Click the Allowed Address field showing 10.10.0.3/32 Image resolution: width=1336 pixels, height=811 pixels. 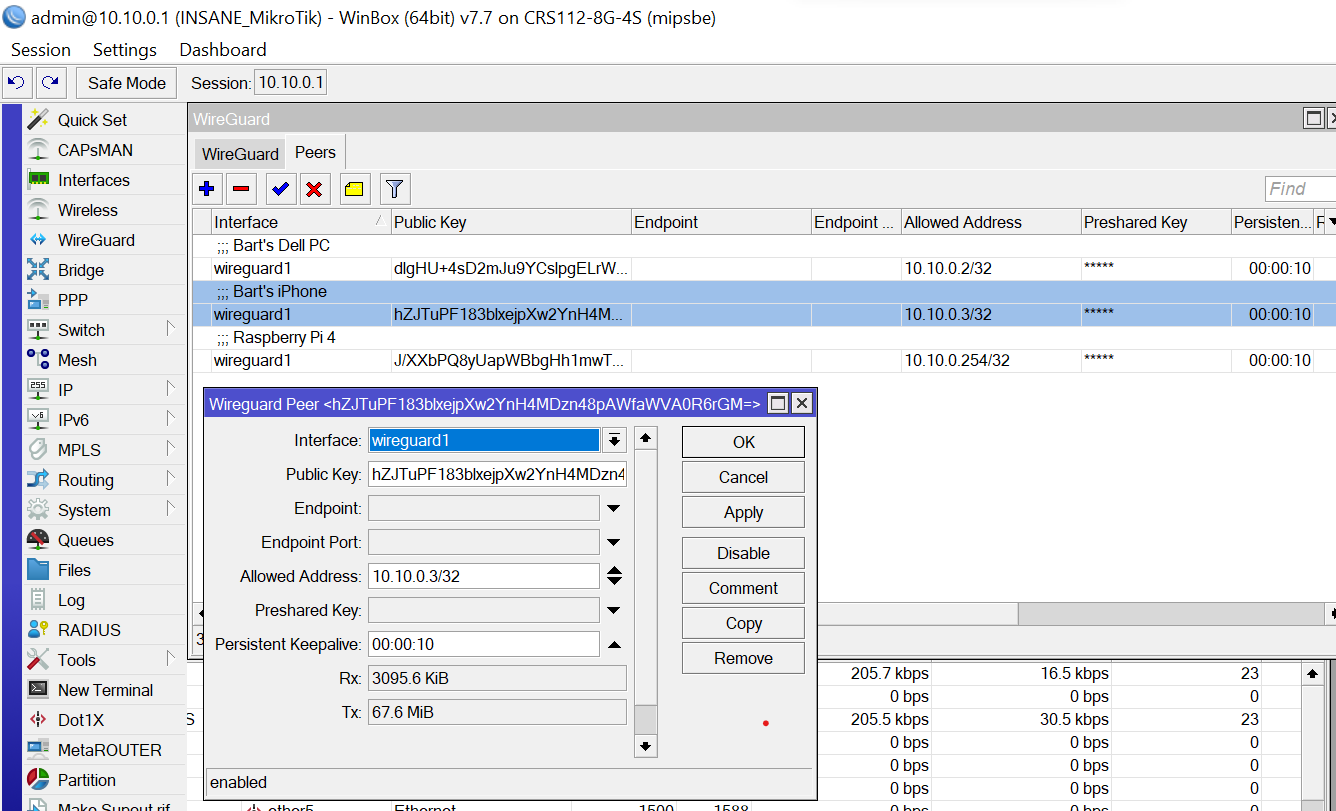(484, 576)
